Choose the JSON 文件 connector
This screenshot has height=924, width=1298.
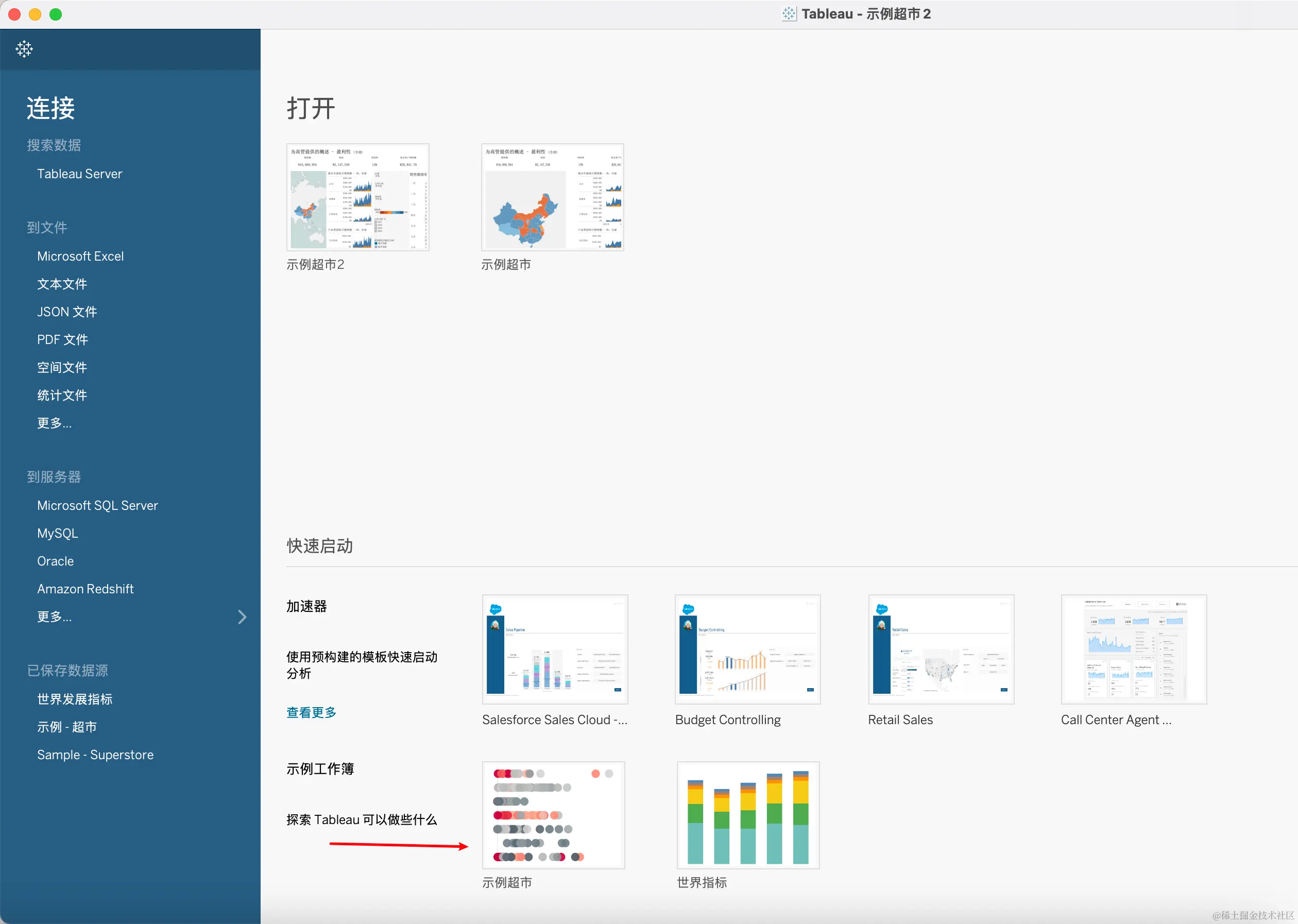click(x=66, y=312)
